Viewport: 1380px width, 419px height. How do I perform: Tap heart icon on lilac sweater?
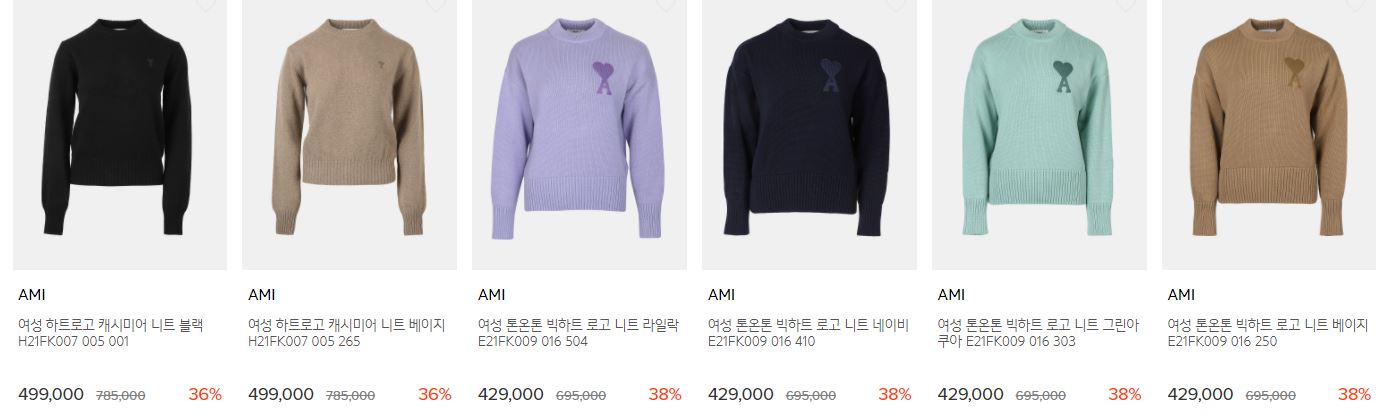[665, 4]
